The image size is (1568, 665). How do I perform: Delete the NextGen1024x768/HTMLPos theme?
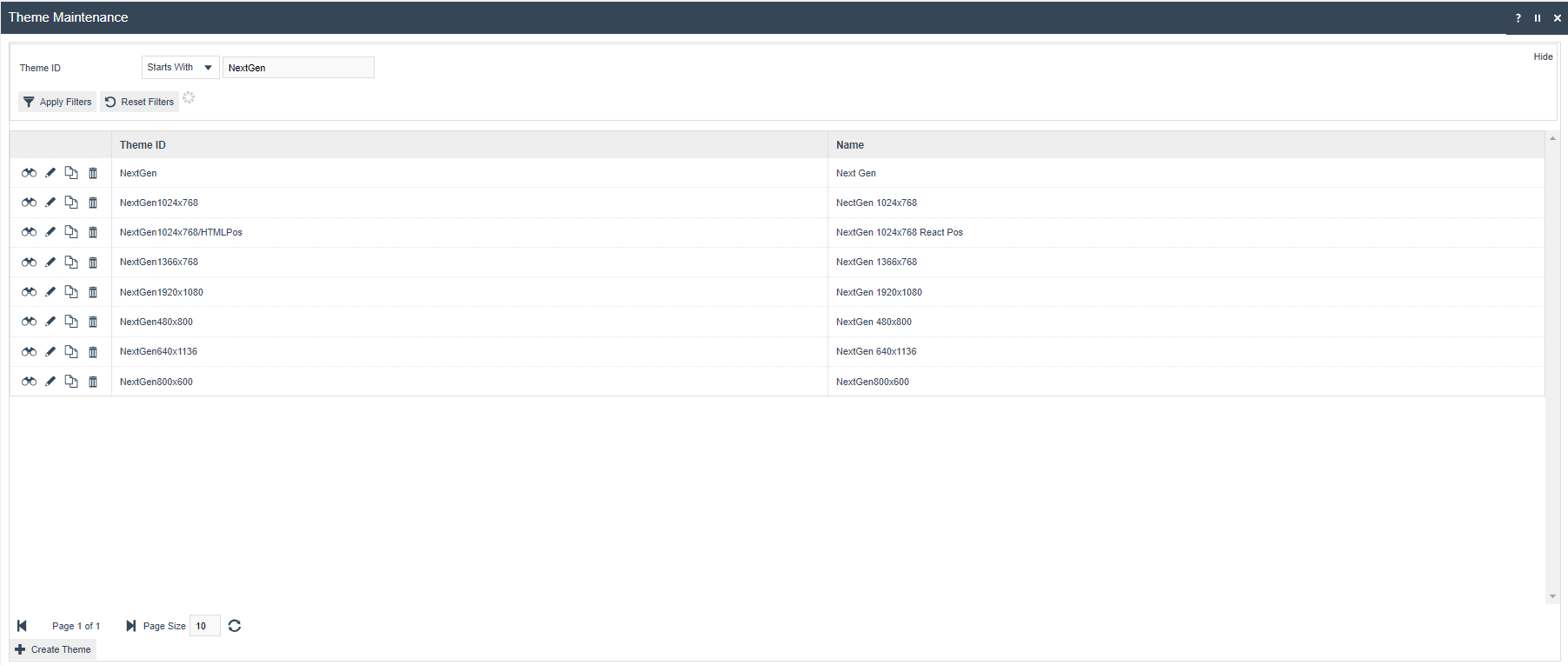click(93, 232)
